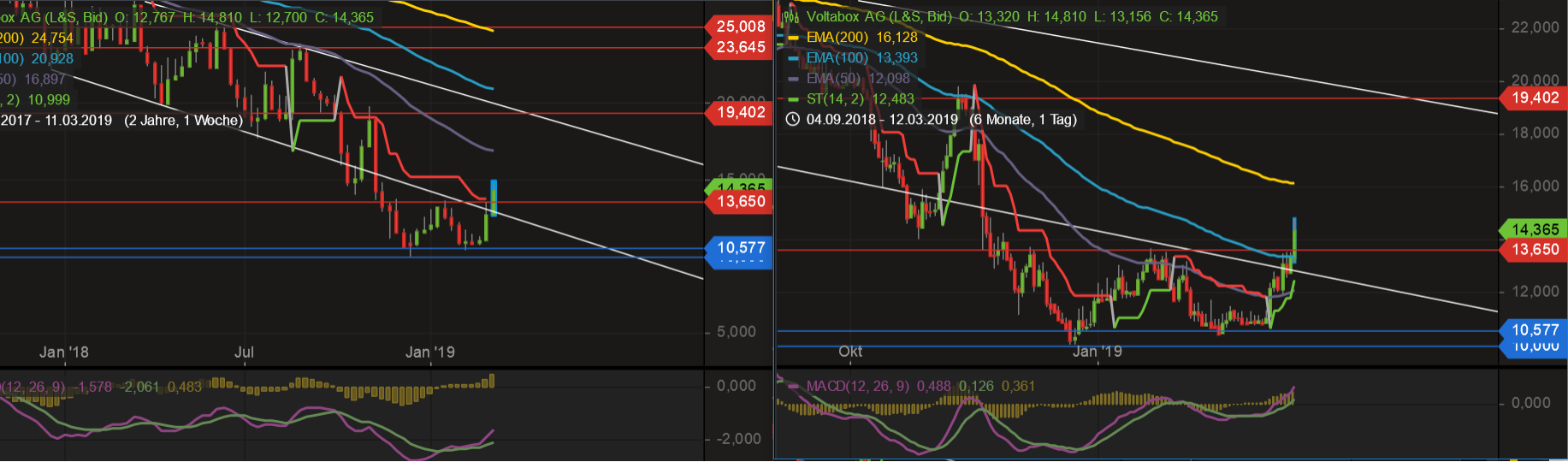Screen dimensions: 1568x462
Task: Click the (6 Monate, 1 Tag) period text
Action: coord(1023,120)
